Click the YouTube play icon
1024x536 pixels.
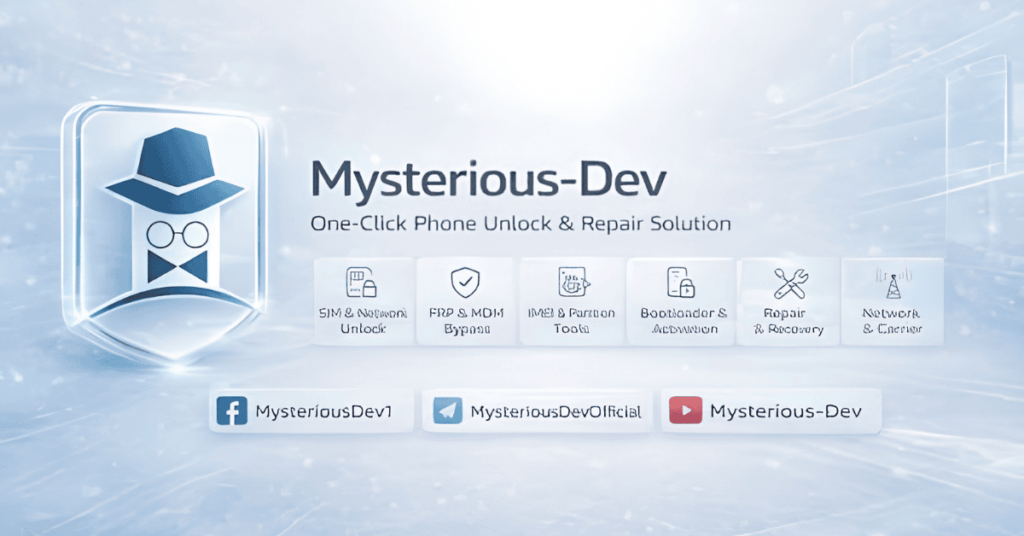pyautogui.click(x=685, y=411)
